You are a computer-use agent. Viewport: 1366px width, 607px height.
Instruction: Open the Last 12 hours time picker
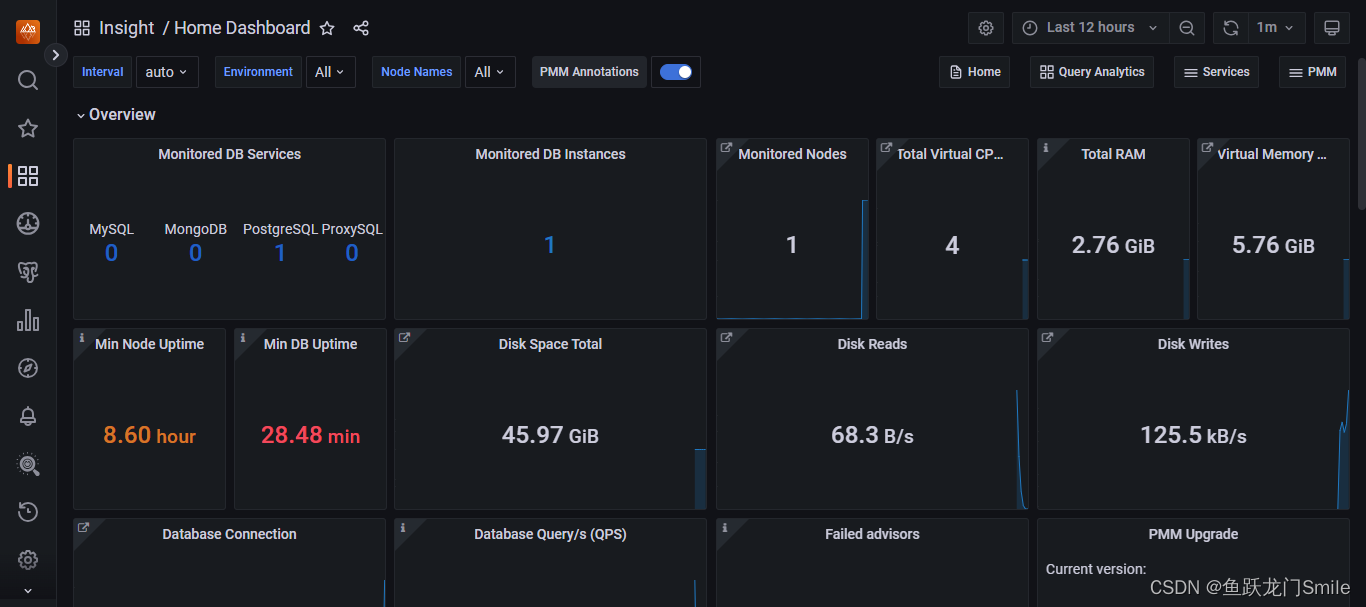click(x=1090, y=28)
